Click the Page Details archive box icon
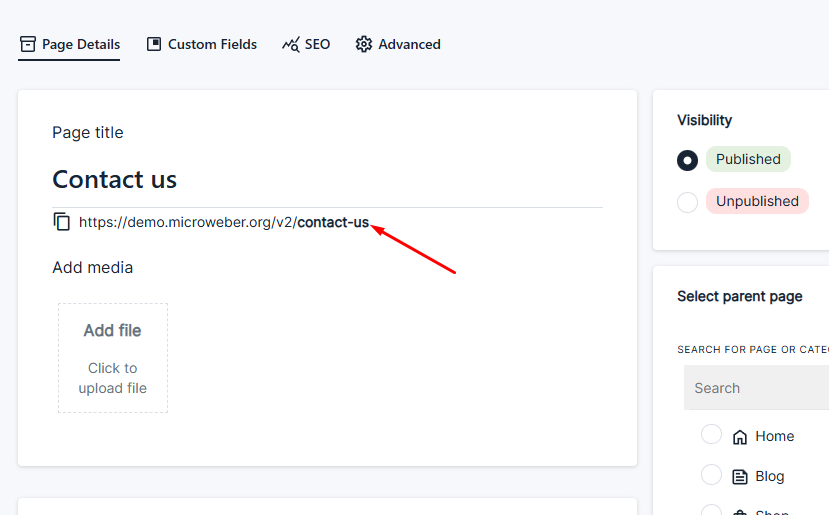The image size is (829, 515). click(28, 44)
